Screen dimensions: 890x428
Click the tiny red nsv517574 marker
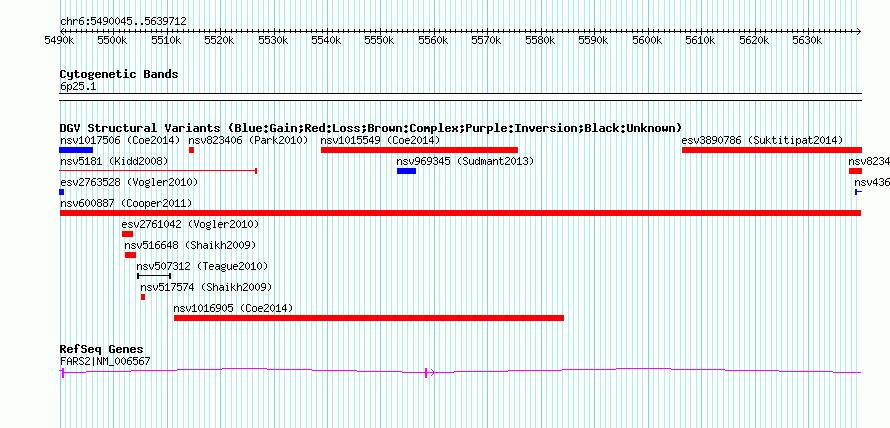(143, 297)
